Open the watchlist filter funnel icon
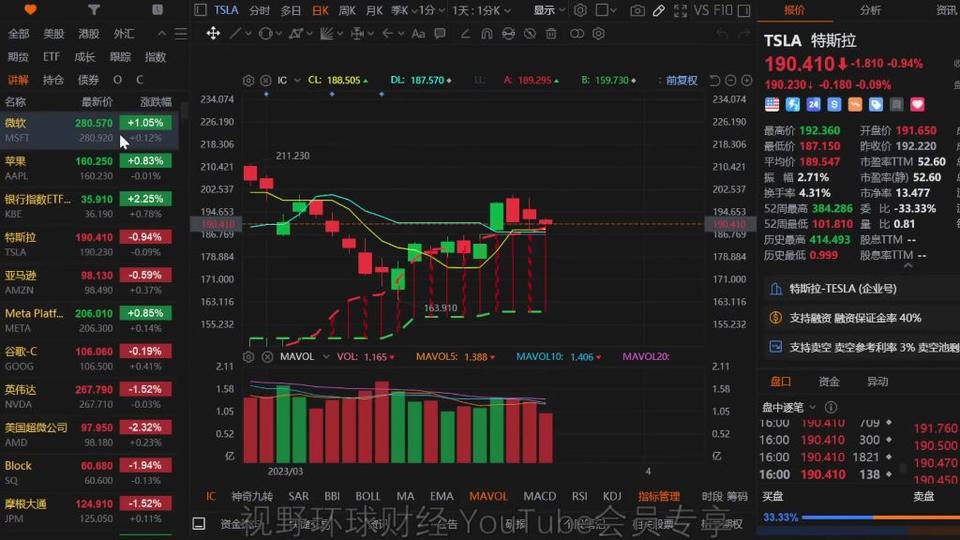960x540 pixels. (x=94, y=10)
